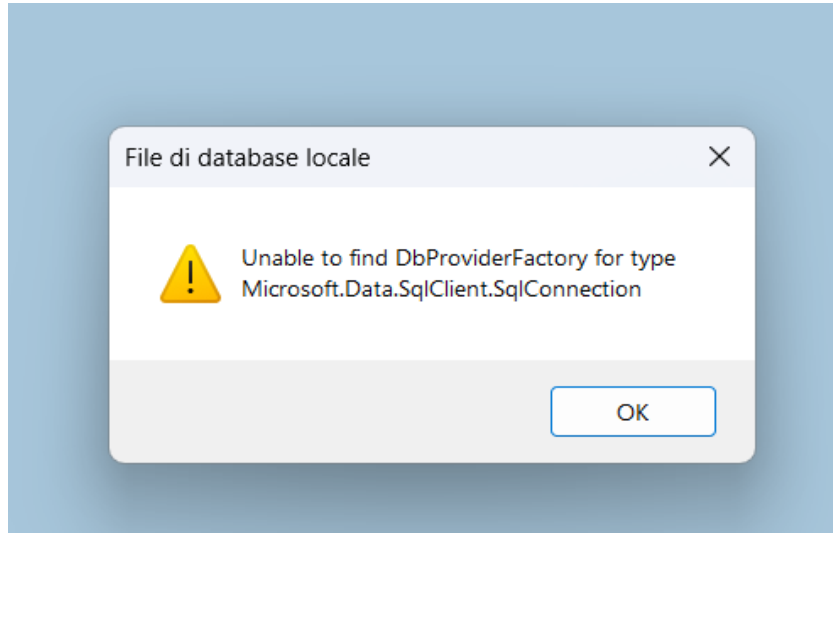Click the 'Unable to find DbProviderFactory' message line
Image resolution: width=833 pixels, height=644 pixels.
click(458, 259)
